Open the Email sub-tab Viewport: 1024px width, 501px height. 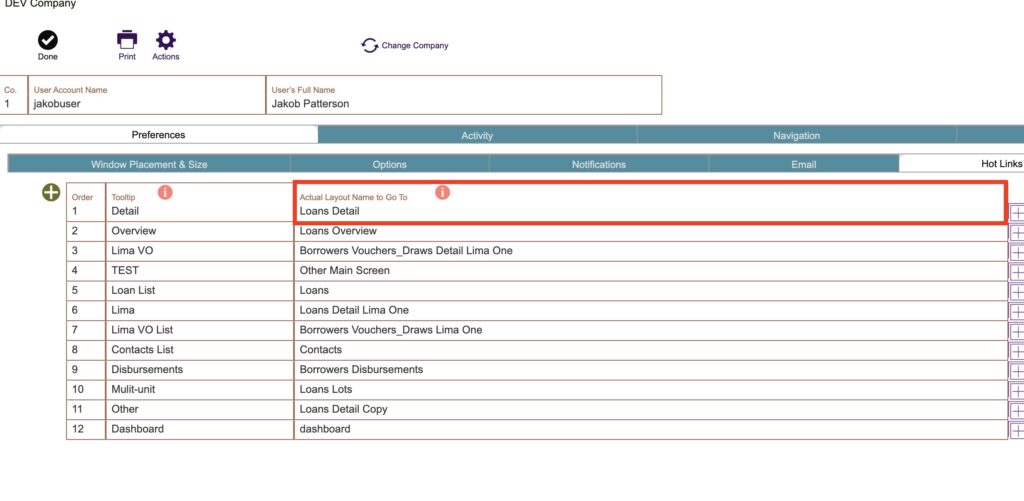(804, 164)
